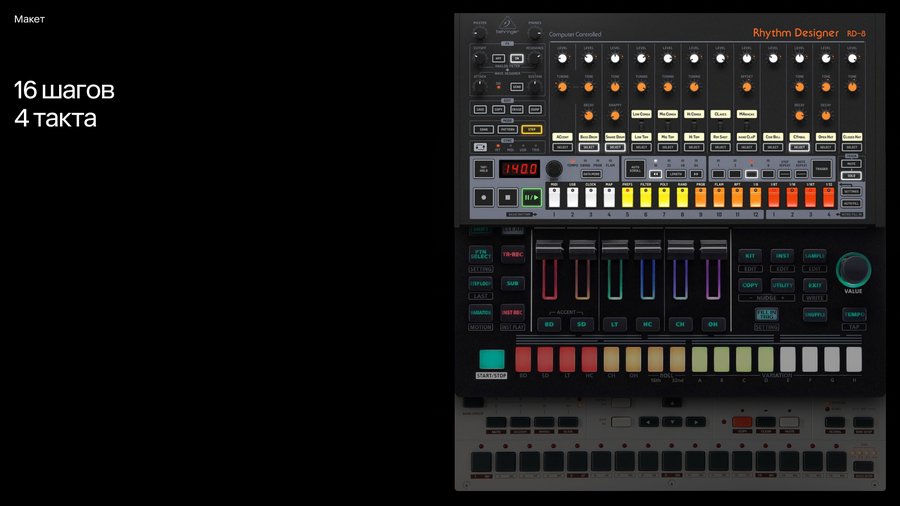Flip the Low Conga / Low Tom switch

[641, 125]
